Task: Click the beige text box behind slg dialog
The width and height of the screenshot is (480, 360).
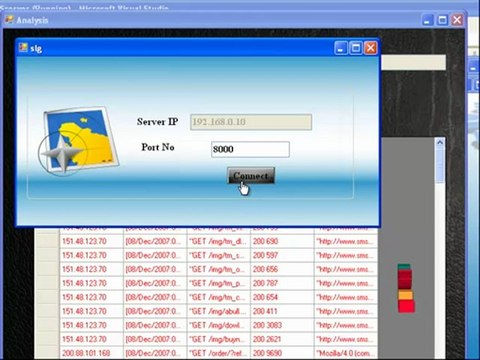Action: point(413,63)
